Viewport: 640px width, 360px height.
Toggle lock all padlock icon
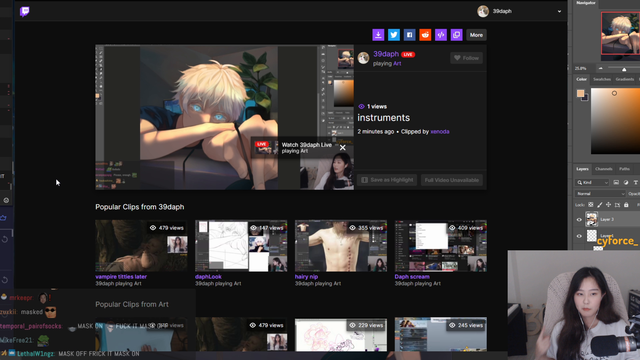point(626,204)
